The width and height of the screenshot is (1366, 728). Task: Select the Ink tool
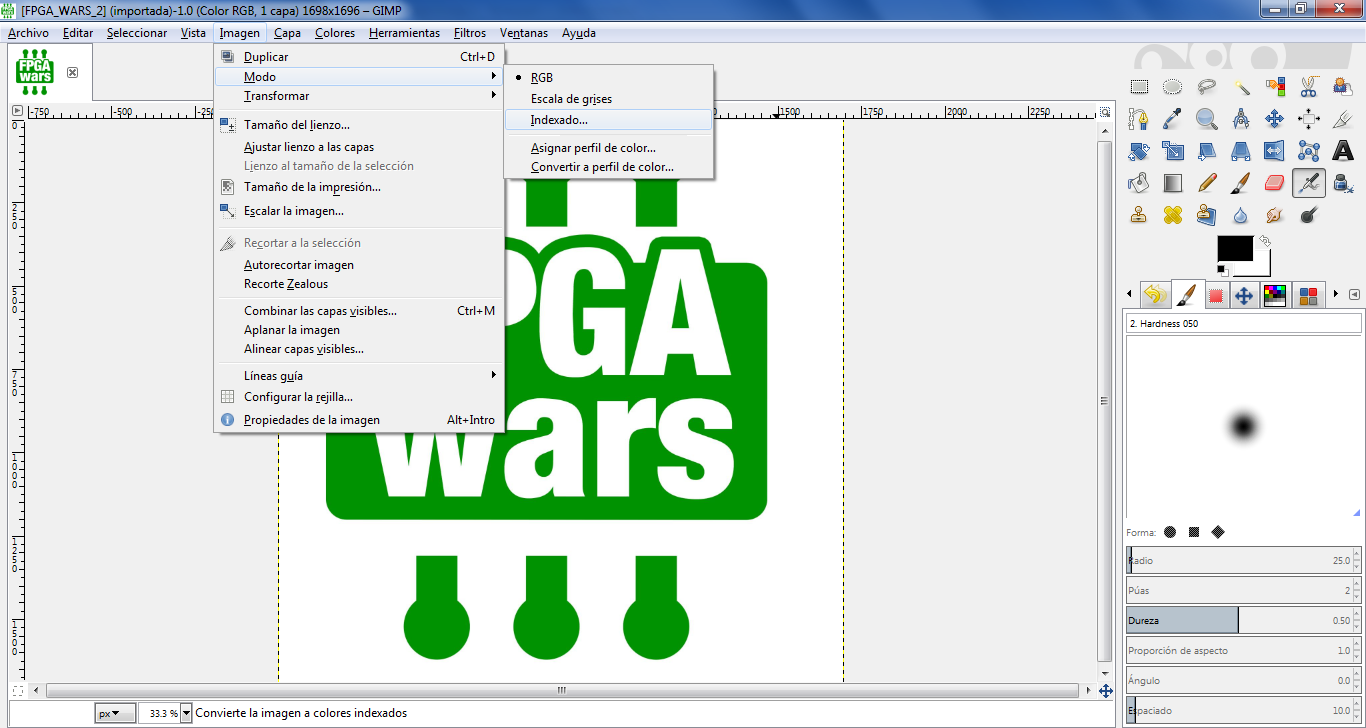1343,183
